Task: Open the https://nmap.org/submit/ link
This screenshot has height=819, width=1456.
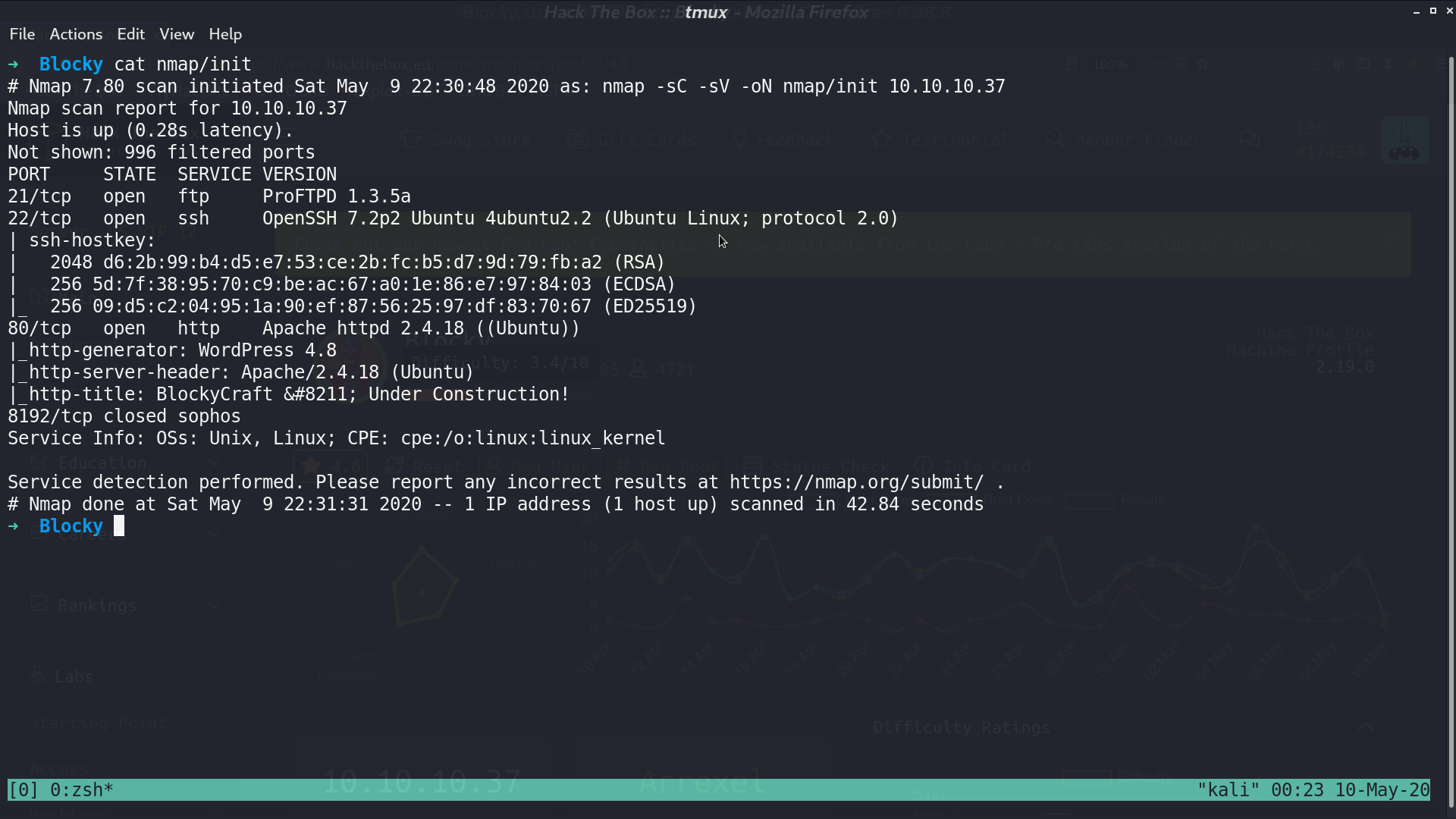Action: pyautogui.click(x=856, y=482)
